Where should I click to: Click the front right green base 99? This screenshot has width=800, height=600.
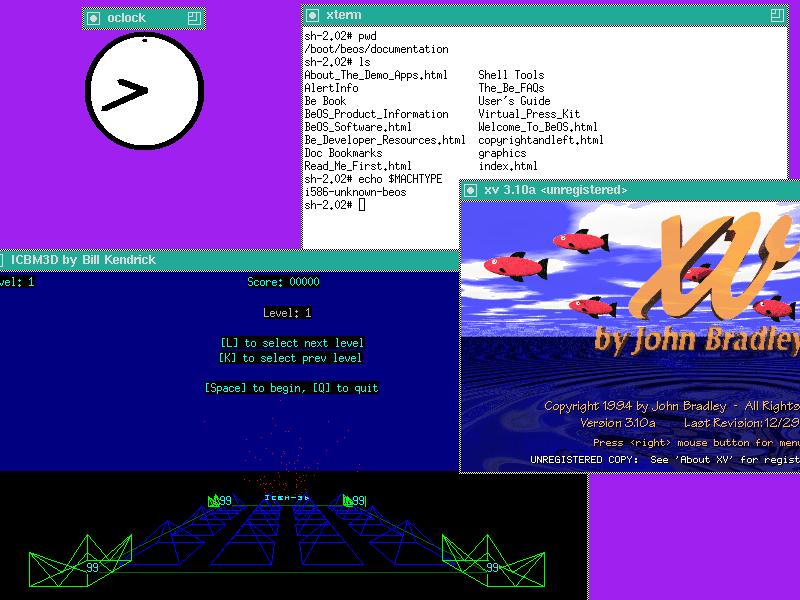coord(493,560)
